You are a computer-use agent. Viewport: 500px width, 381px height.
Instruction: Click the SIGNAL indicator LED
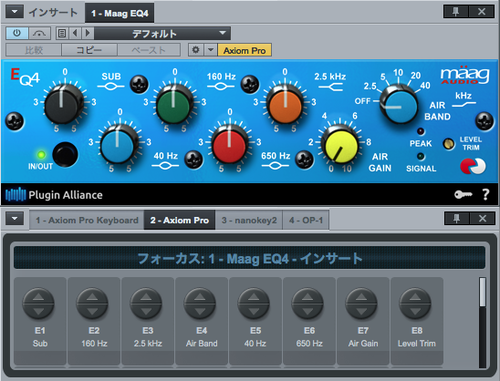pos(421,156)
